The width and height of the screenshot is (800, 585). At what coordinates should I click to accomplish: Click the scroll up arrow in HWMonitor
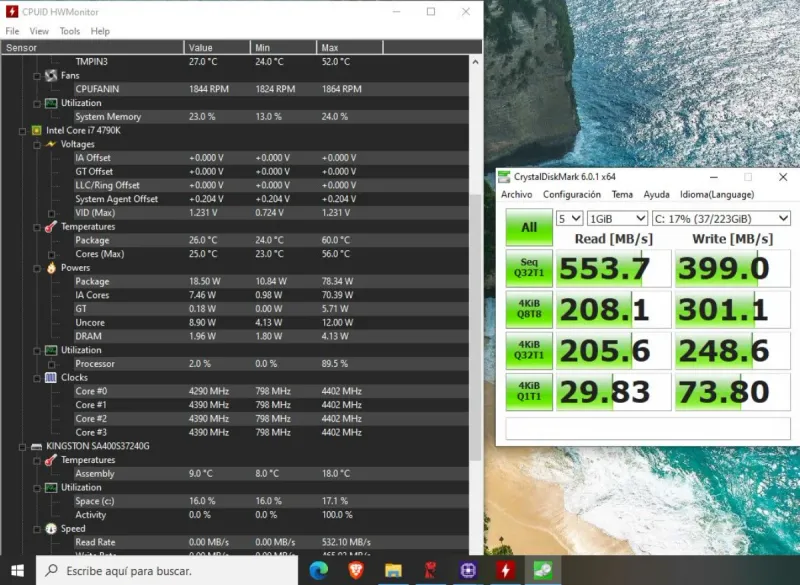pyautogui.click(x=476, y=62)
